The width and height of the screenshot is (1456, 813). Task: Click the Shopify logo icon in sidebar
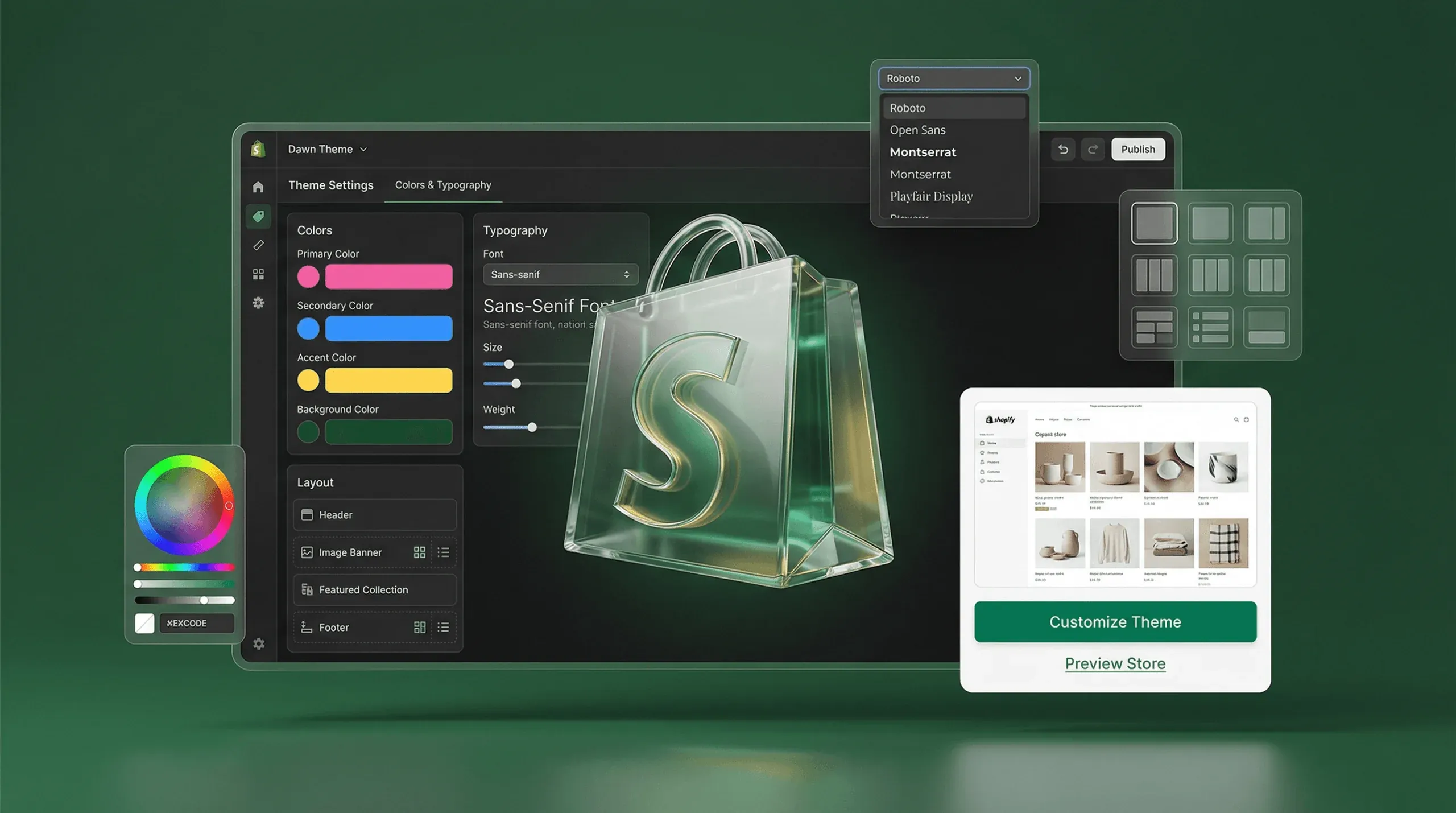(259, 148)
